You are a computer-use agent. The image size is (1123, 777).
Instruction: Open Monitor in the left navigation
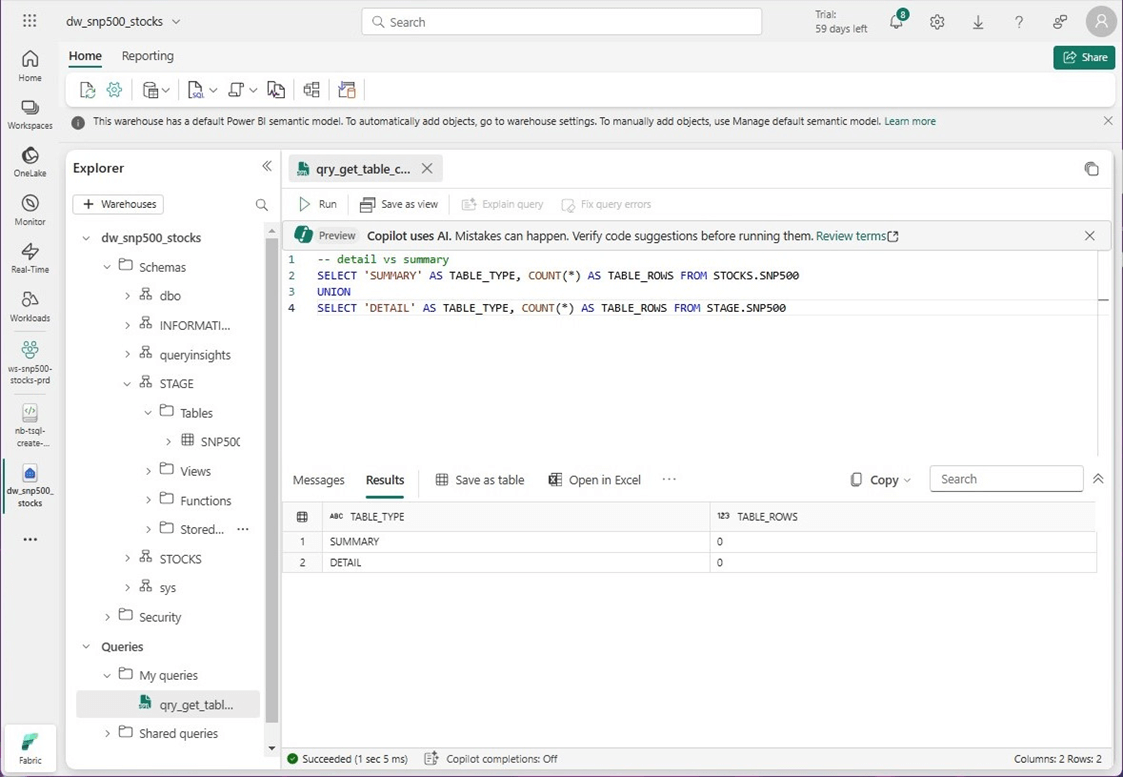[30, 210]
